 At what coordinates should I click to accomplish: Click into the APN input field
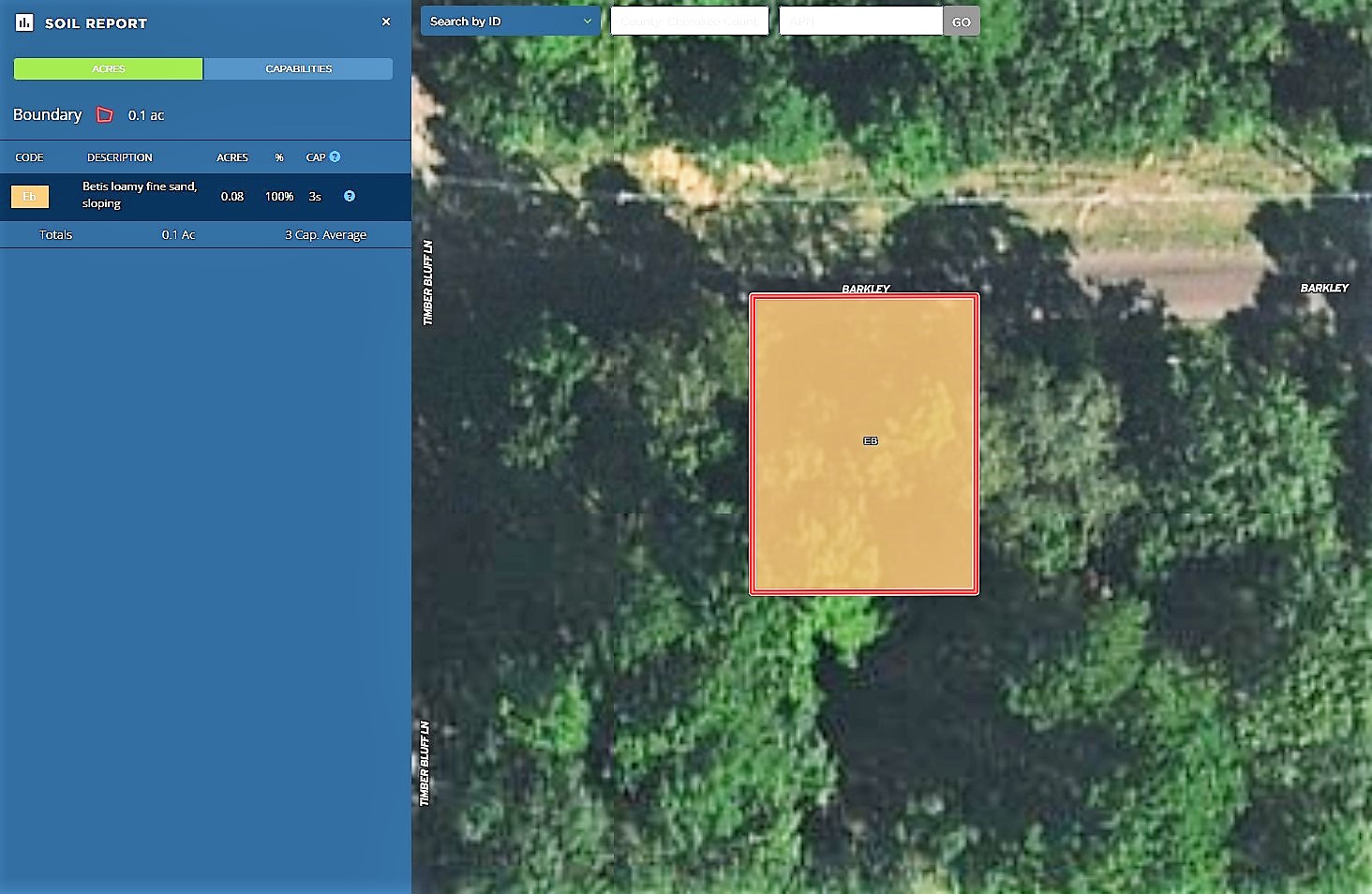pyautogui.click(x=859, y=22)
